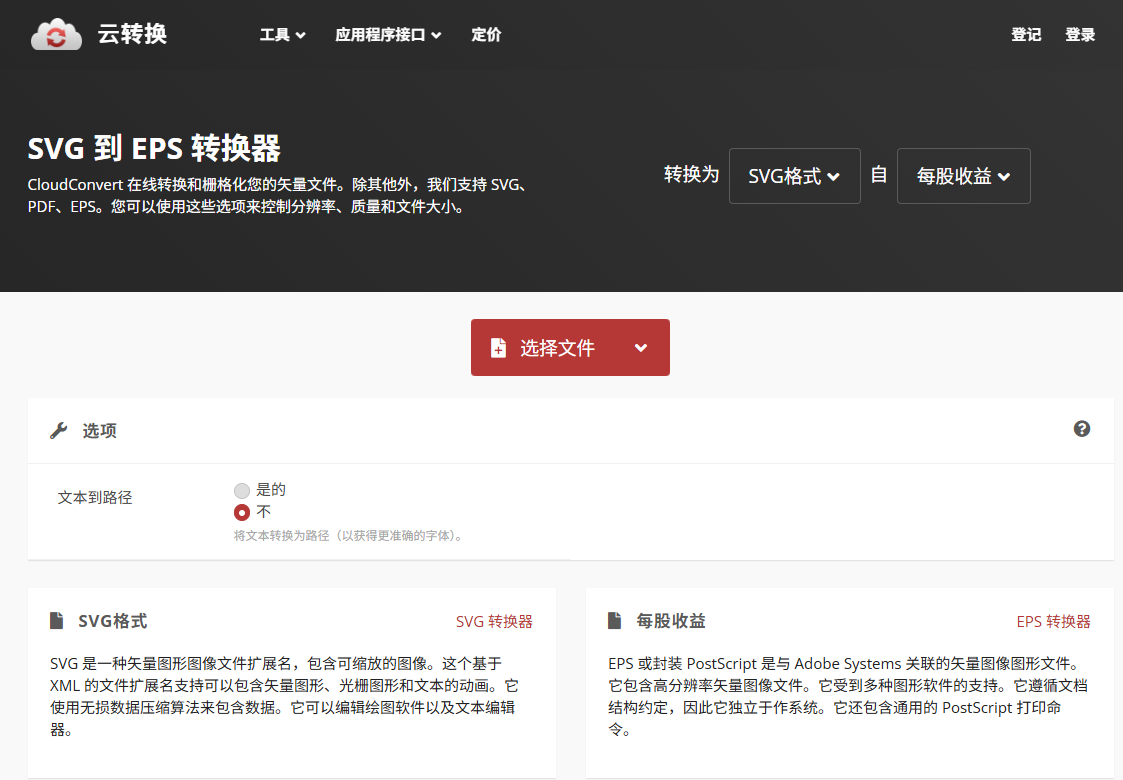
Task: Click the 登录 login link
Action: (1080, 35)
